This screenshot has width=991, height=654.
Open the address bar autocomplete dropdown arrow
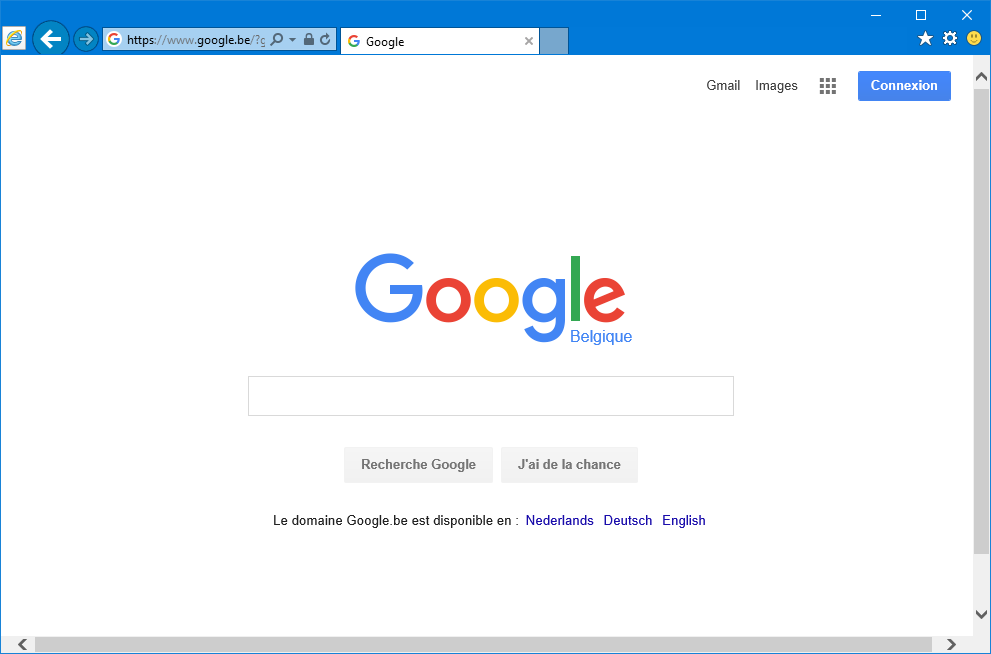point(293,39)
